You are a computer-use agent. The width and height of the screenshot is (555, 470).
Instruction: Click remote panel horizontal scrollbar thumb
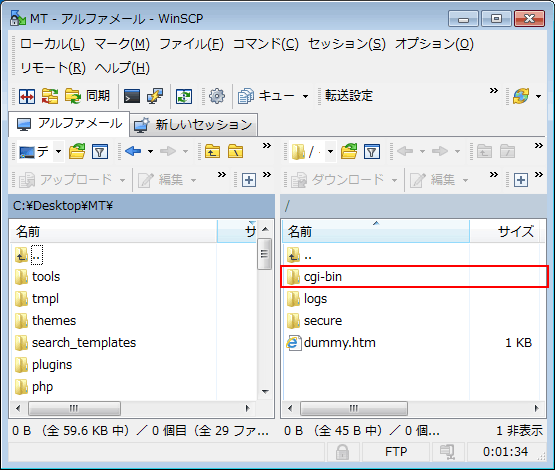(354, 408)
